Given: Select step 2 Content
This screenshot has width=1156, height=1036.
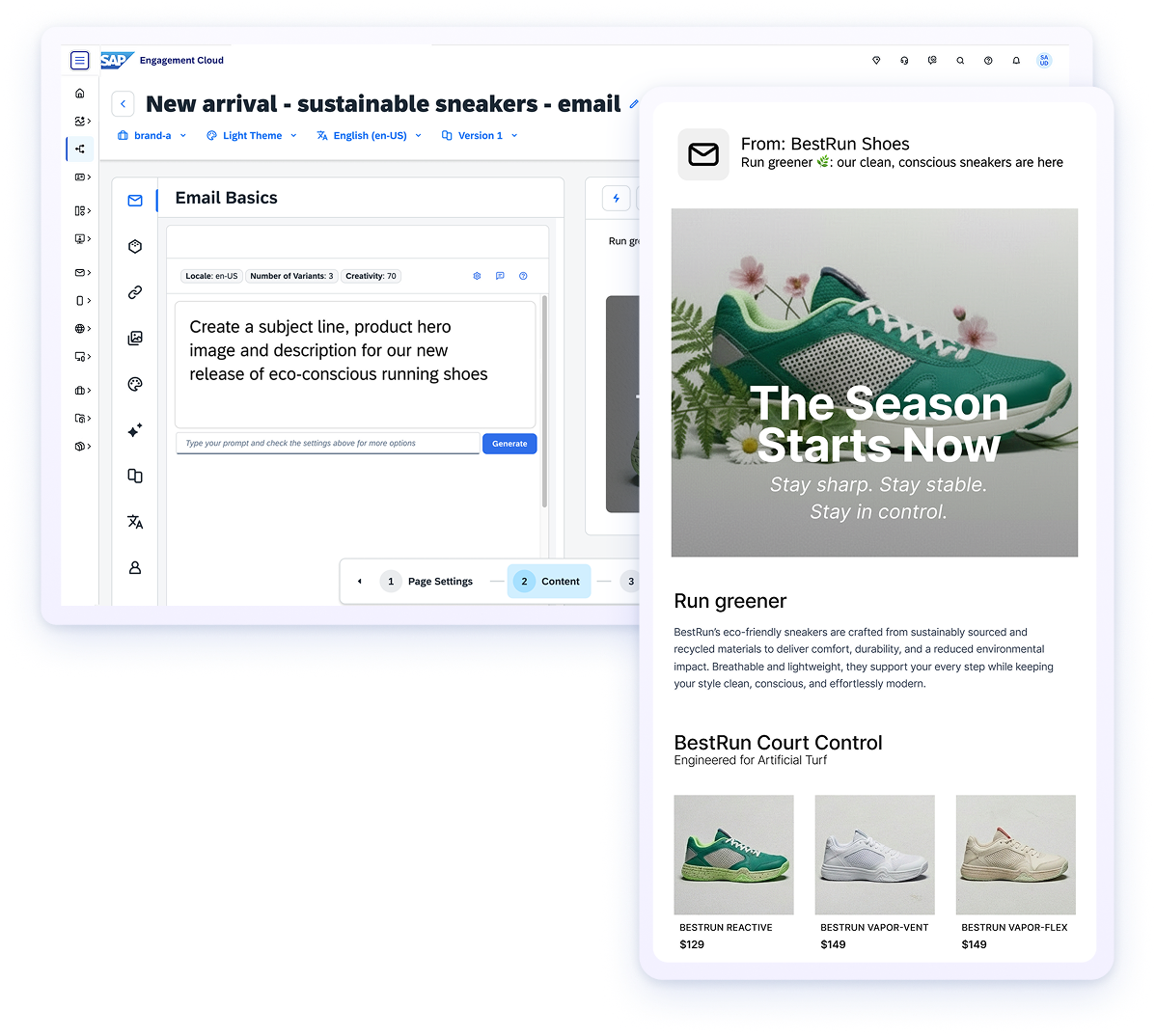Looking at the screenshot, I should coord(548,582).
